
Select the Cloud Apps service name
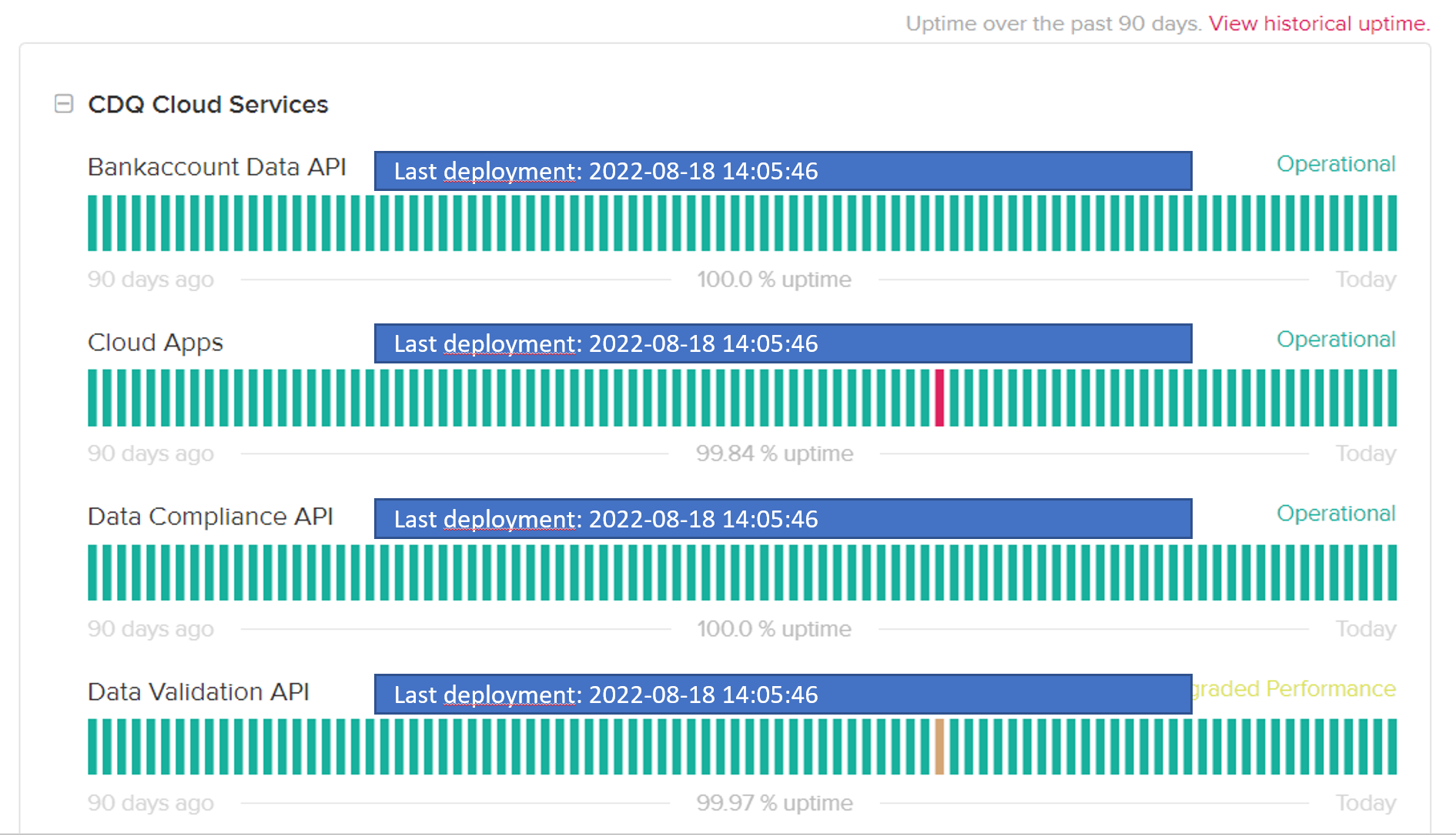155,343
